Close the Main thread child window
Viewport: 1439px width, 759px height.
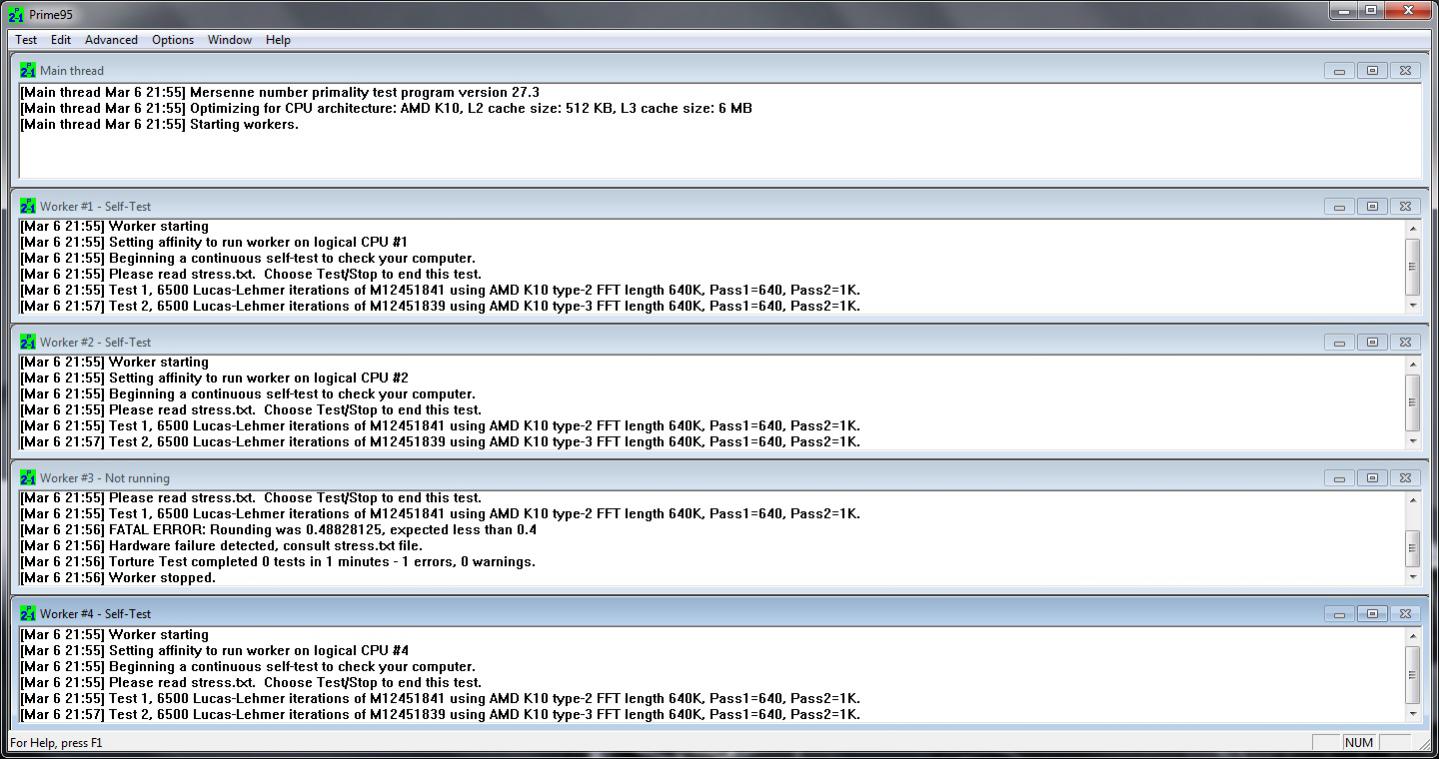pos(1405,71)
